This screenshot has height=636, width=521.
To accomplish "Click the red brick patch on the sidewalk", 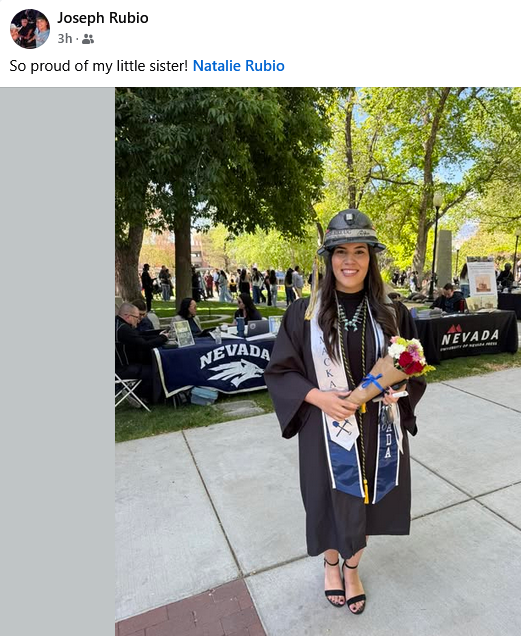I will [191, 609].
